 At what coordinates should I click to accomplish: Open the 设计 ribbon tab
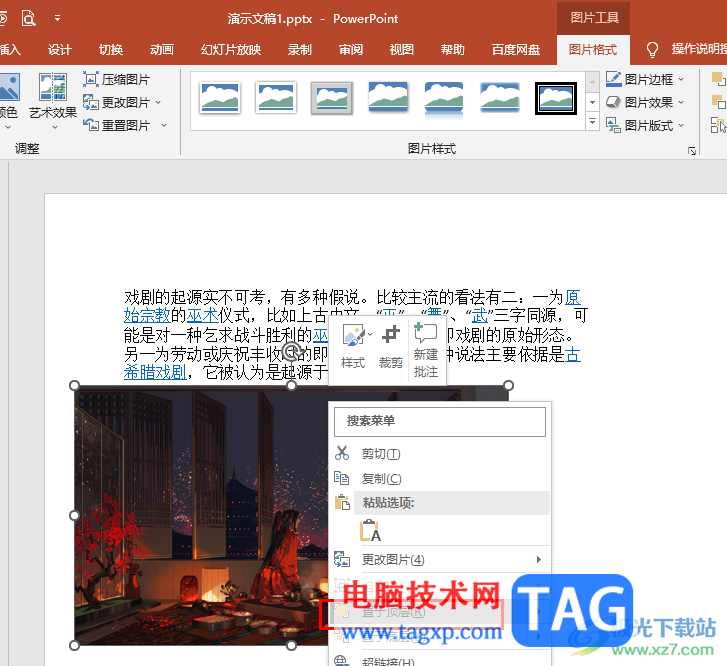pyautogui.click(x=60, y=49)
